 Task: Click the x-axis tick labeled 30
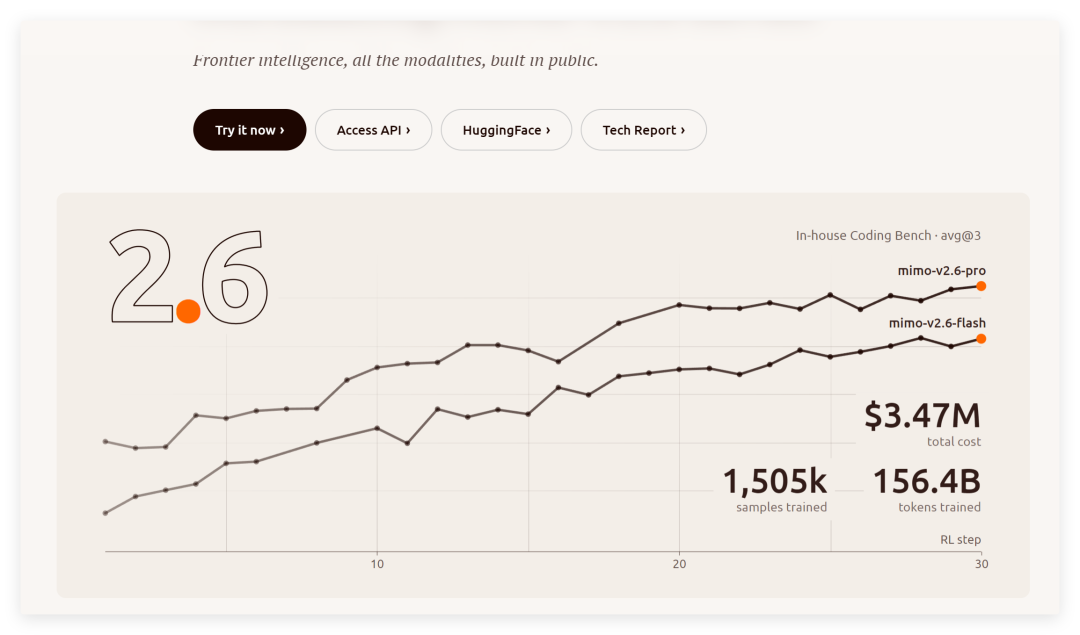pyautogui.click(x=982, y=564)
